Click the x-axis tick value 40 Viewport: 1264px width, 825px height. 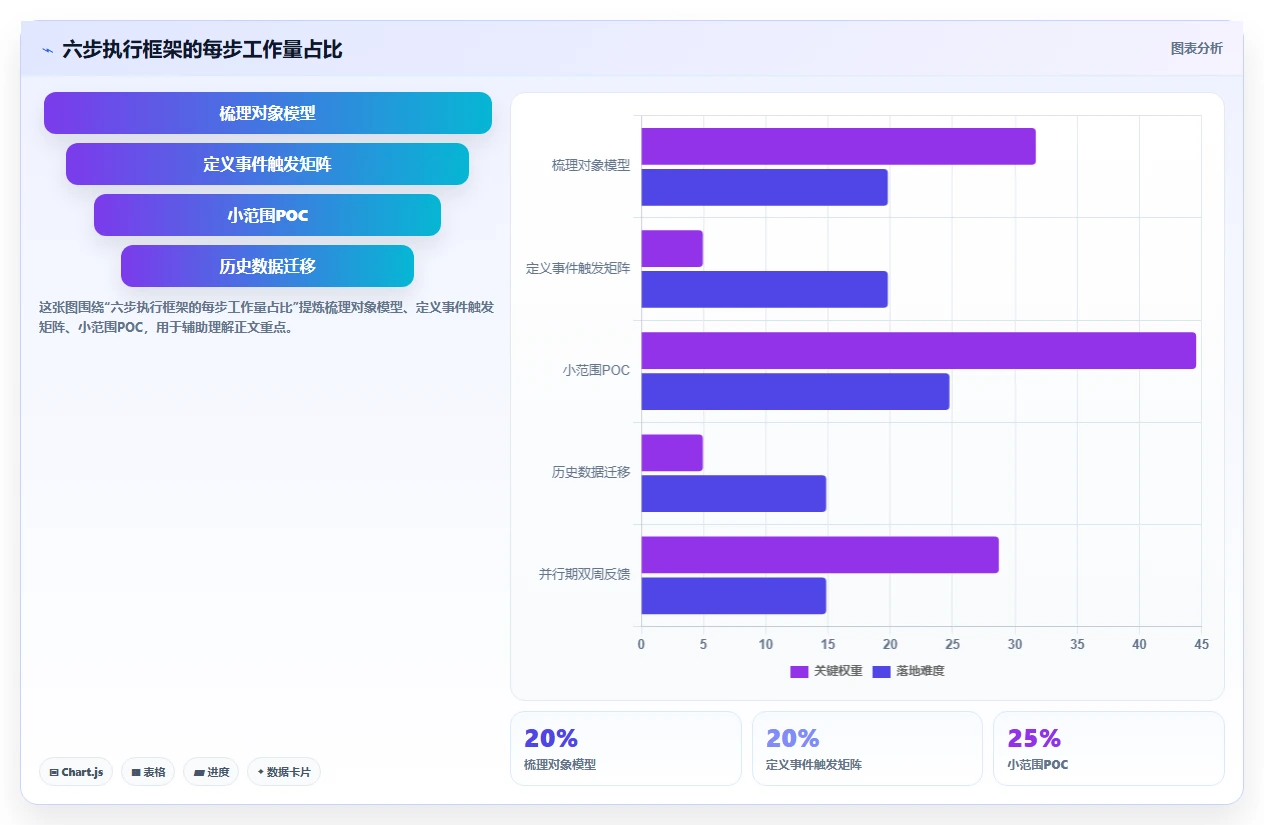pos(1139,645)
